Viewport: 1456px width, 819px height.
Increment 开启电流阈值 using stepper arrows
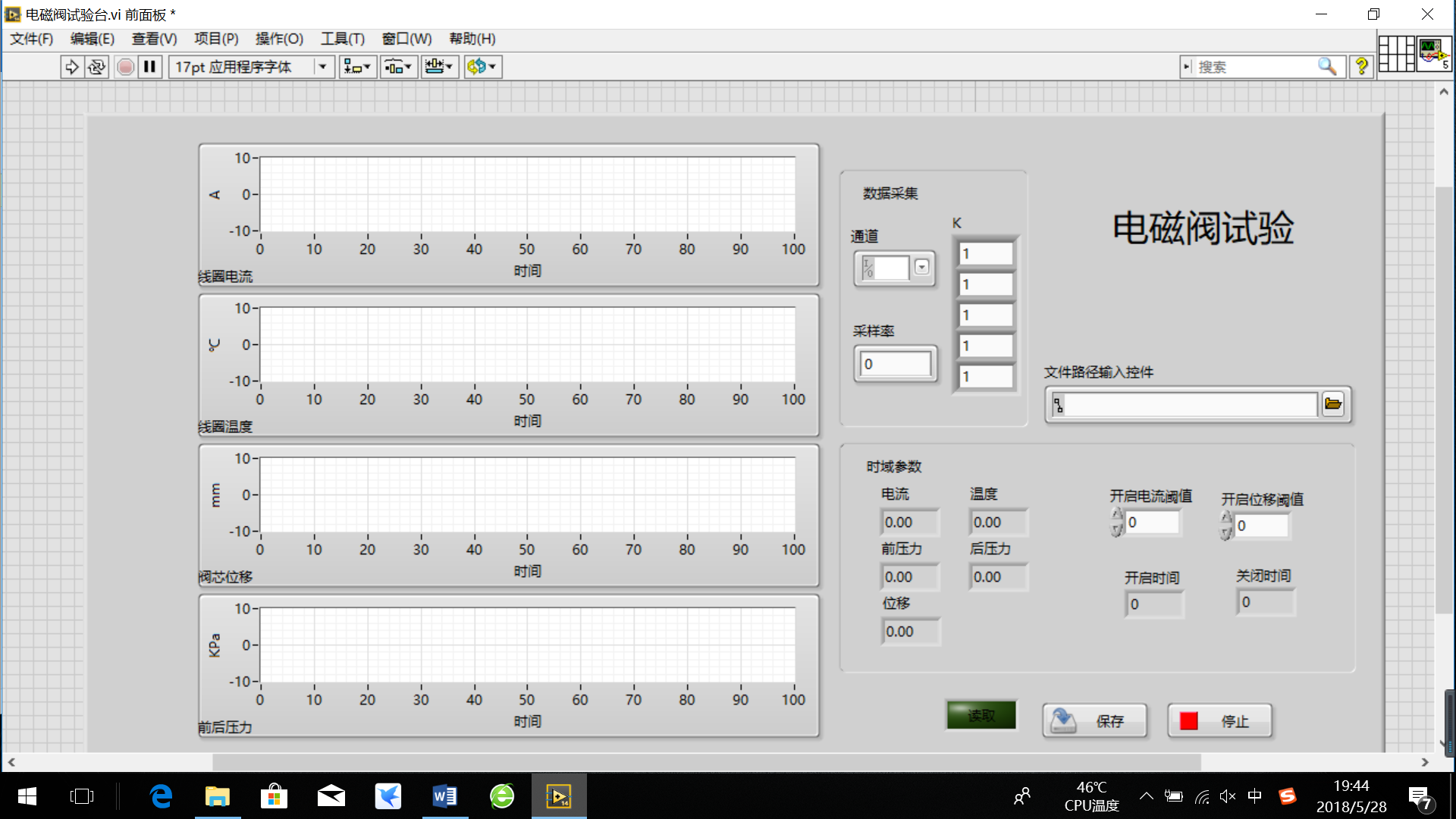(x=1117, y=514)
